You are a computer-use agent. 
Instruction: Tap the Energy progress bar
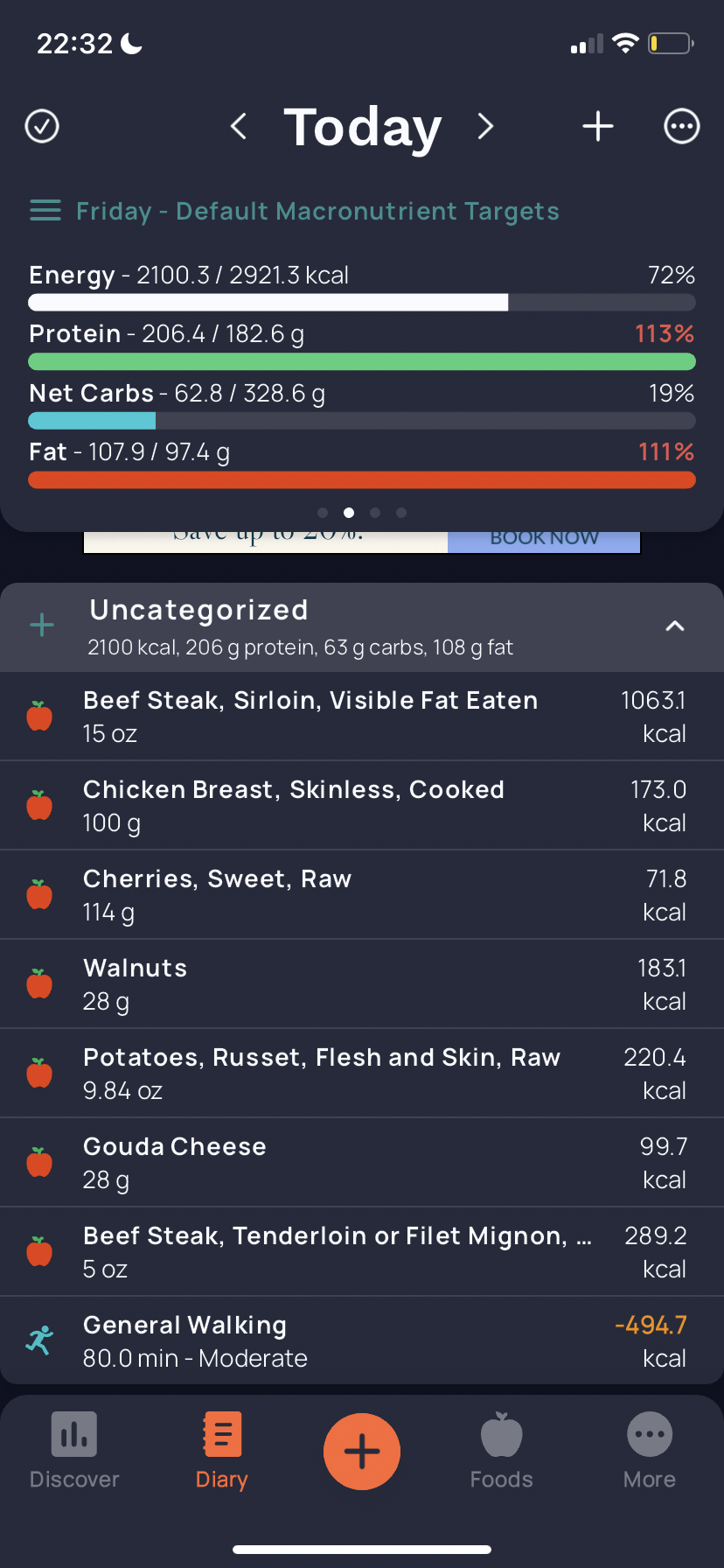tap(362, 303)
